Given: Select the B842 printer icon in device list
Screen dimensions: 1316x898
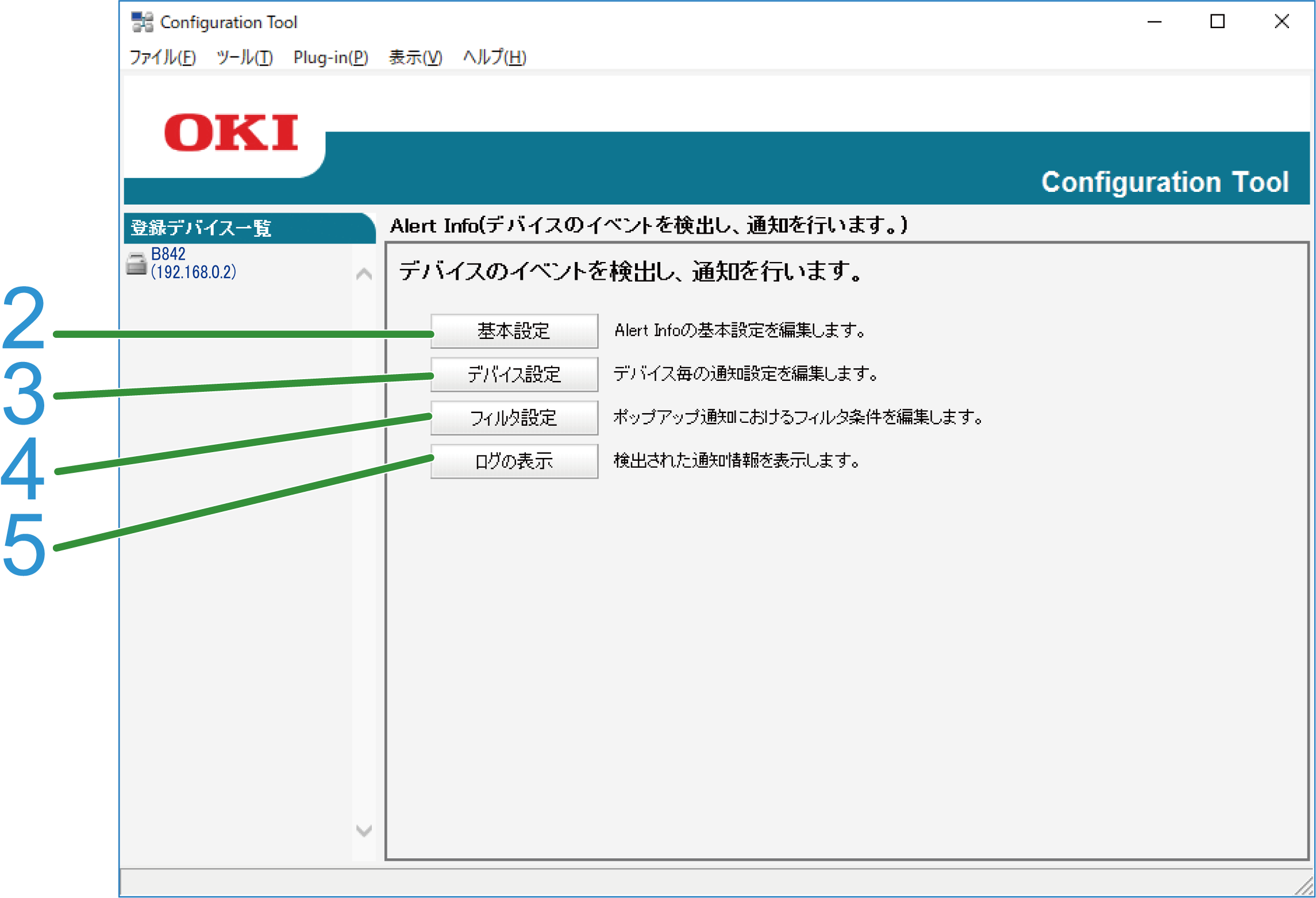Looking at the screenshot, I should tap(136, 264).
